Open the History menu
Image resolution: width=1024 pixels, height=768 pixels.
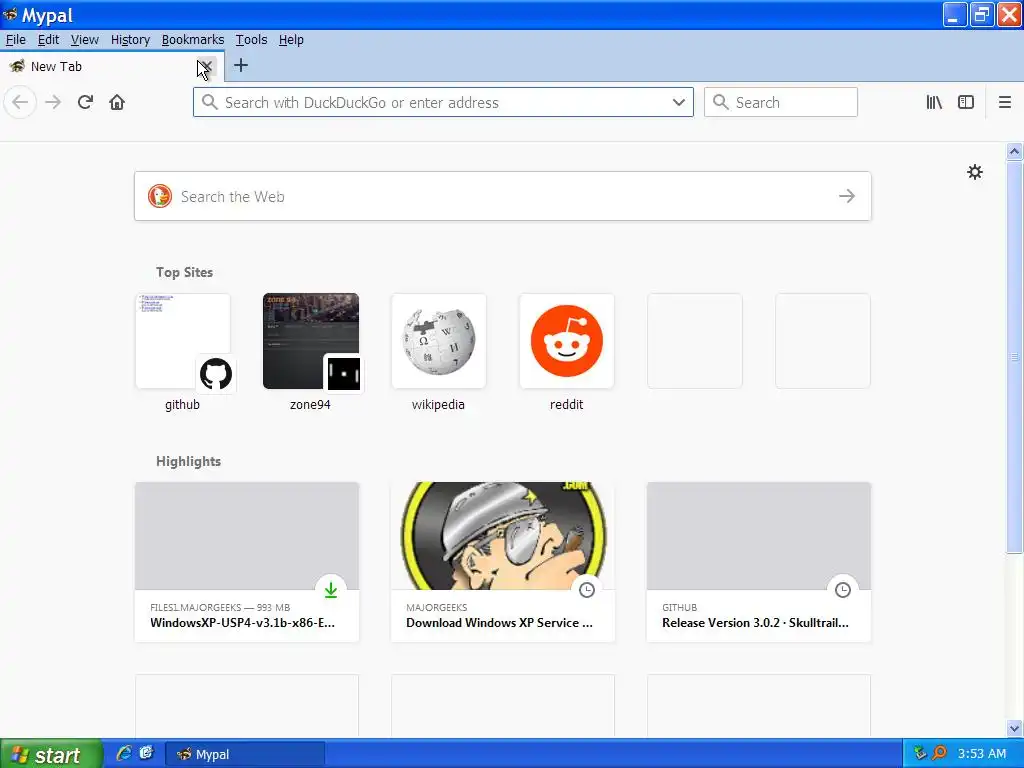(130, 40)
